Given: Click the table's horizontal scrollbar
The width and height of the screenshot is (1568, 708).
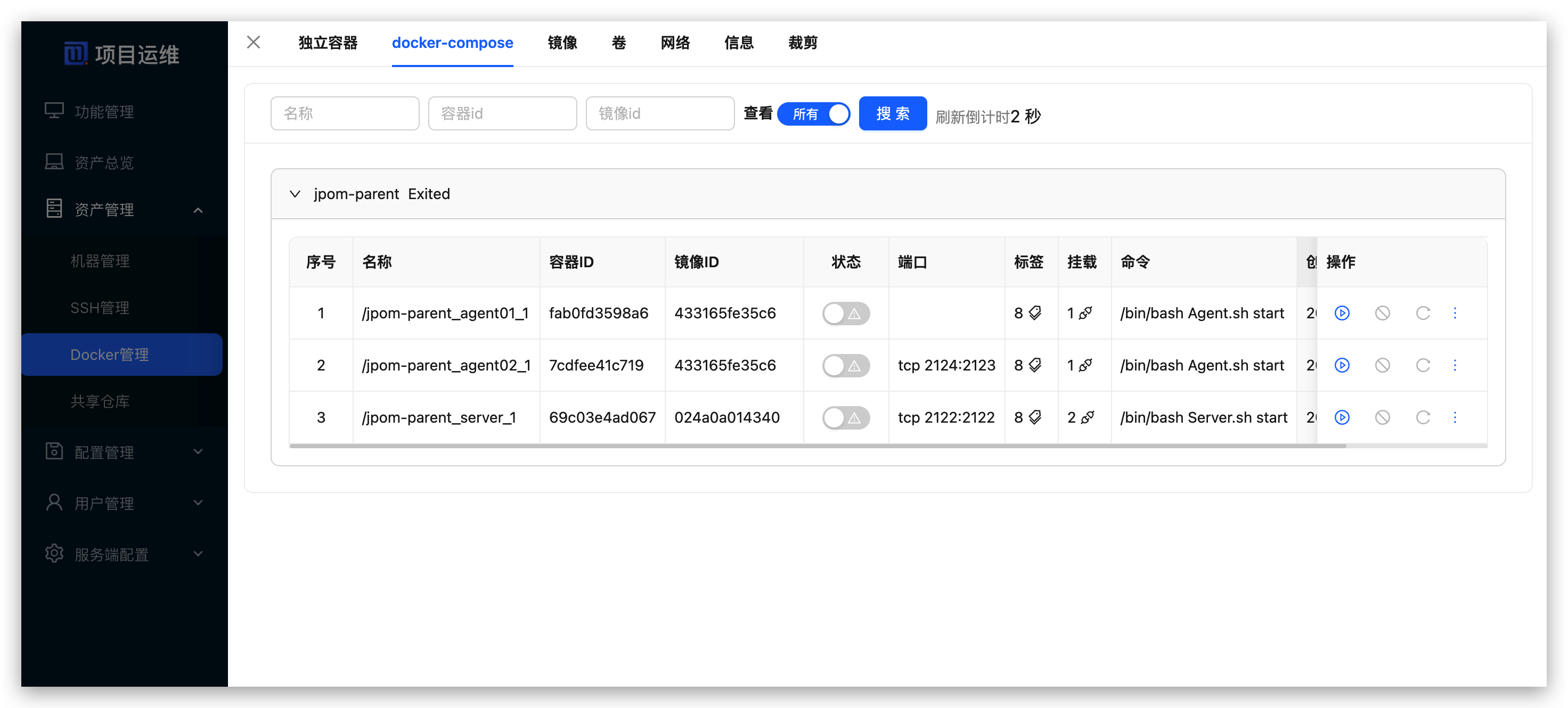Looking at the screenshot, I should click(x=815, y=446).
